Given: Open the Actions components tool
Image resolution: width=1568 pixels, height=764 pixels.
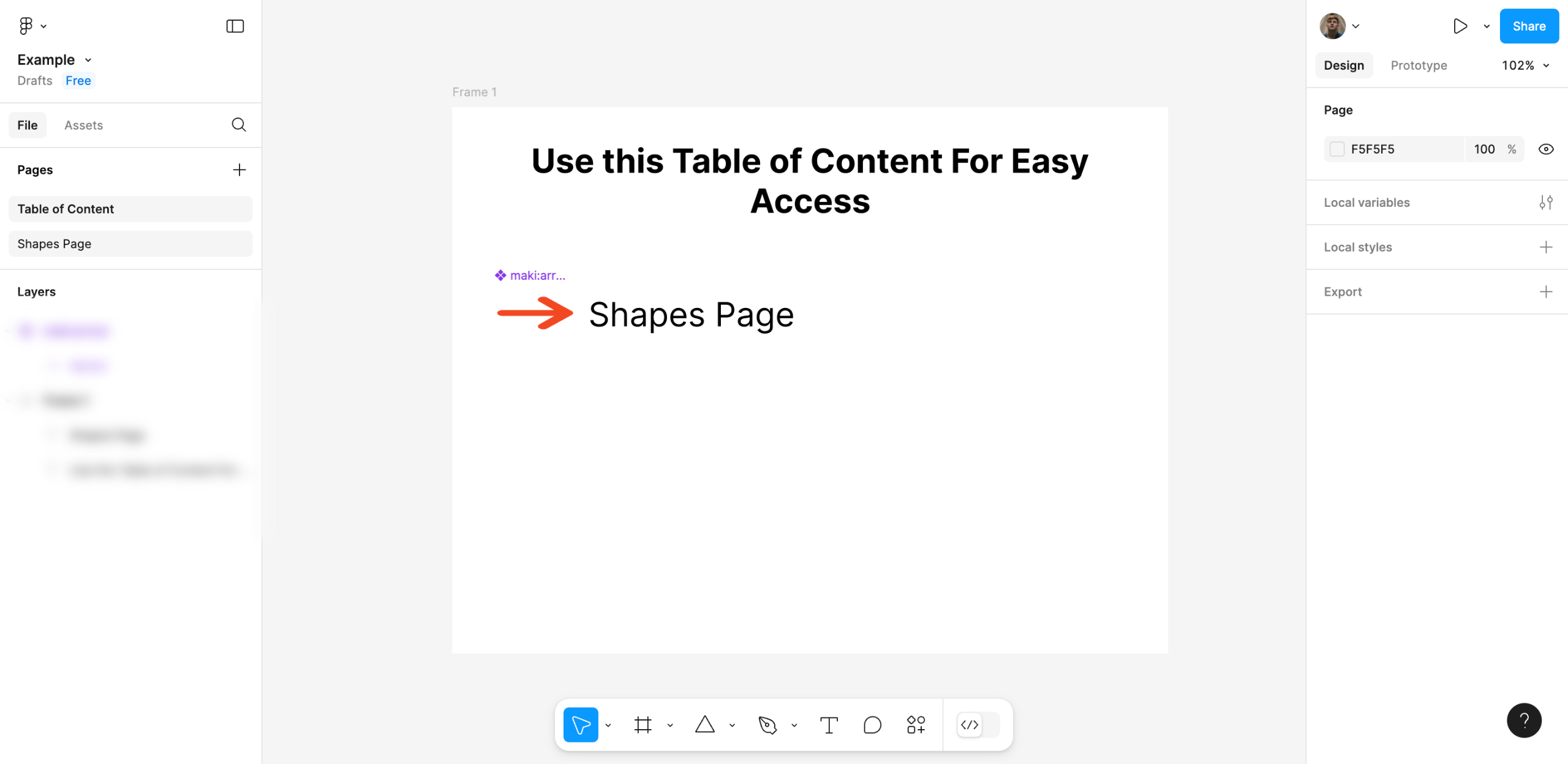Looking at the screenshot, I should (x=916, y=725).
